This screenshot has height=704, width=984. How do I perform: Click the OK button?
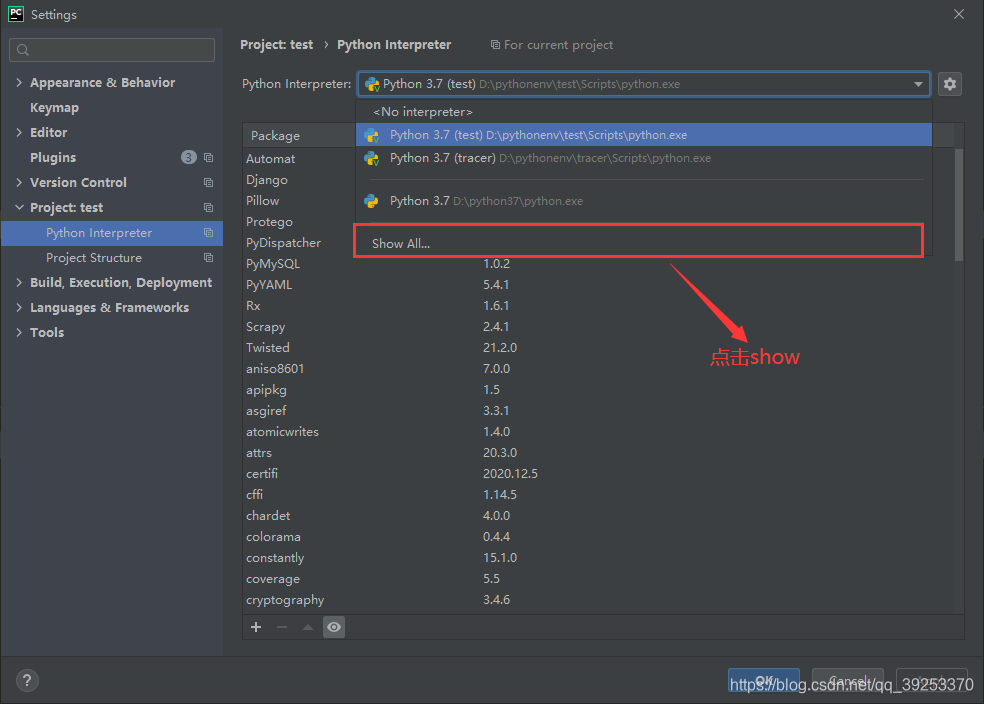764,680
